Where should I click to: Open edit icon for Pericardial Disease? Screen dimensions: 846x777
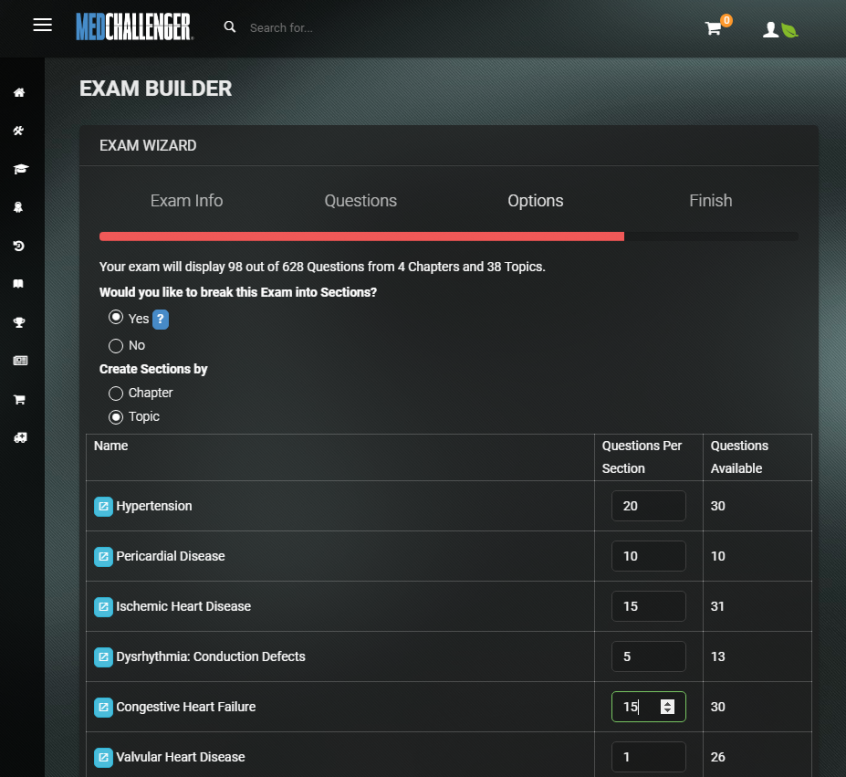tap(104, 556)
